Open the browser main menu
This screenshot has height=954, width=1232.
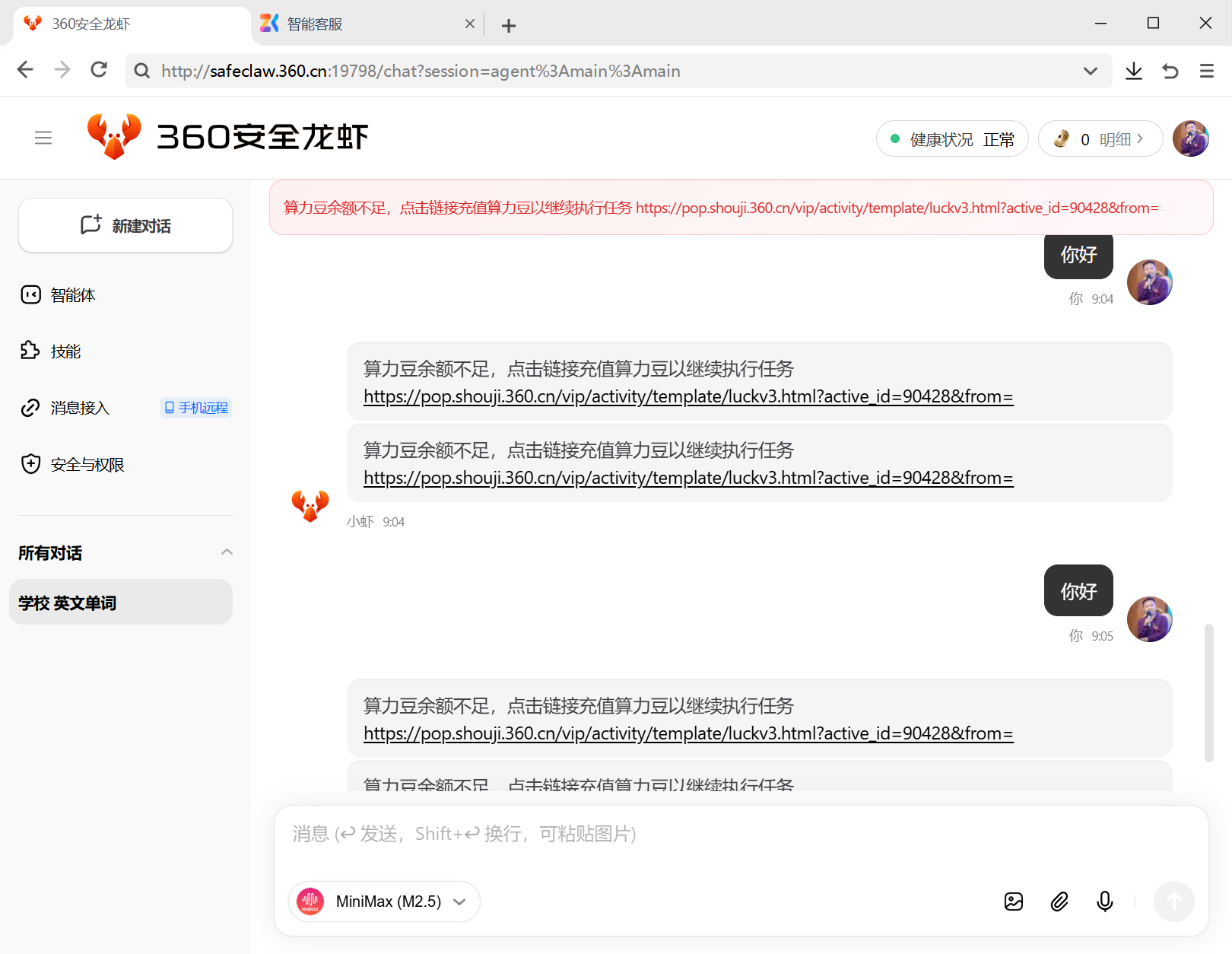click(1207, 71)
